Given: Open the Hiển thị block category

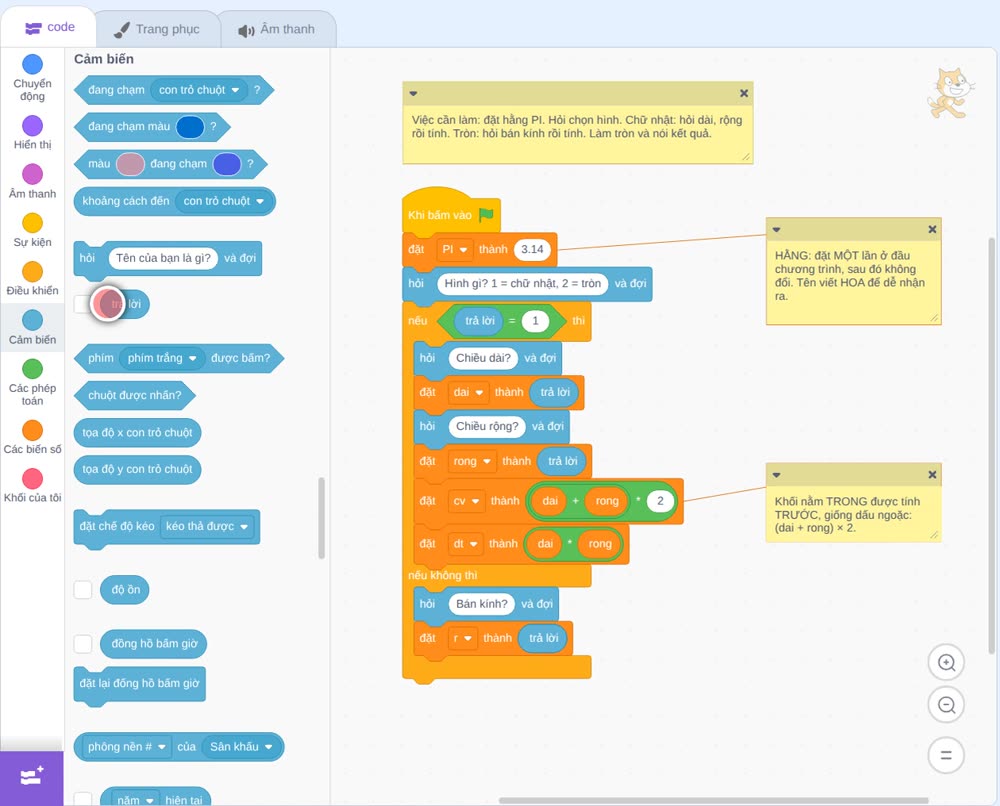Looking at the screenshot, I should (x=32, y=133).
